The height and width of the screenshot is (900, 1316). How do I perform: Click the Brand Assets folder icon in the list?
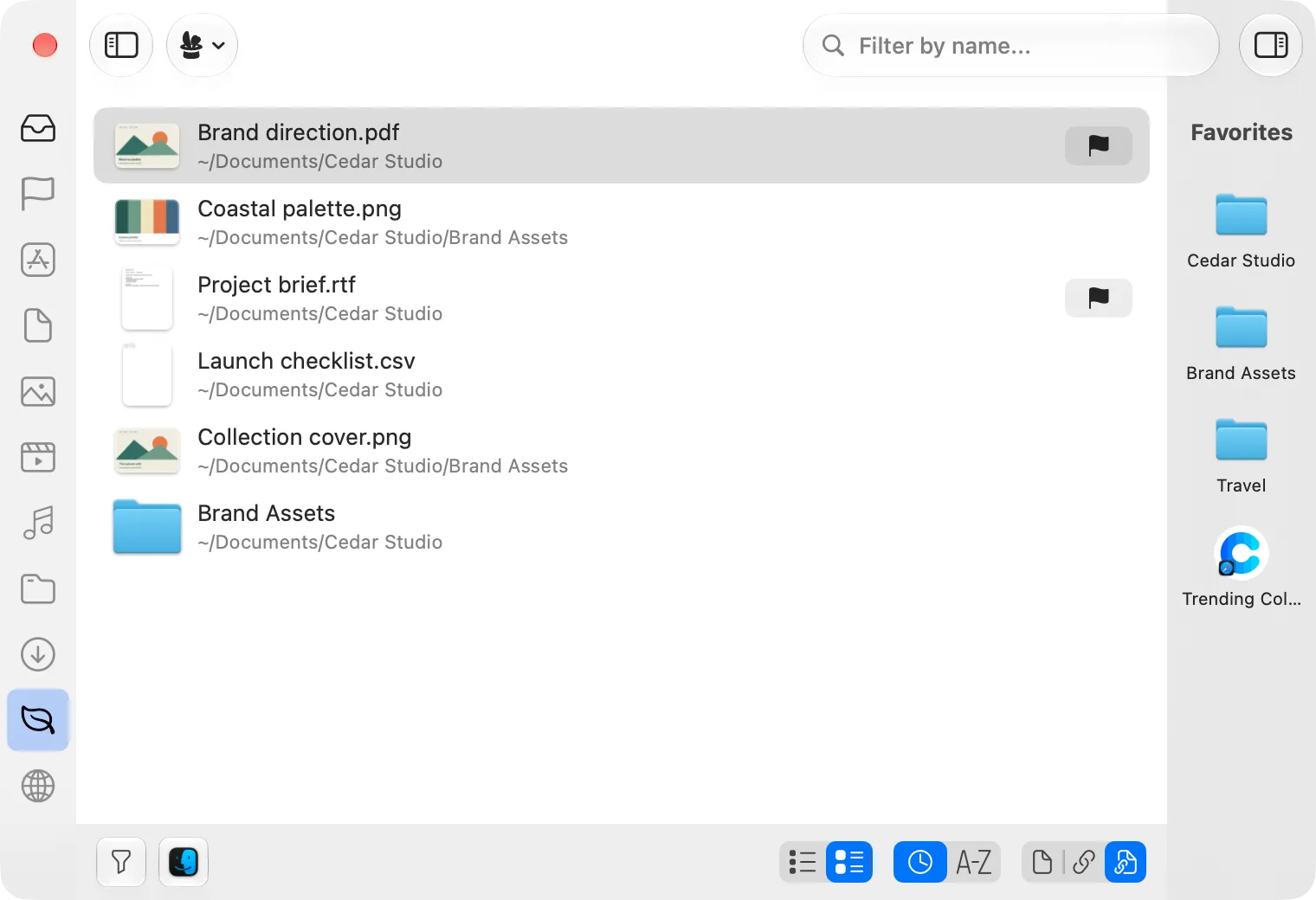point(147,526)
